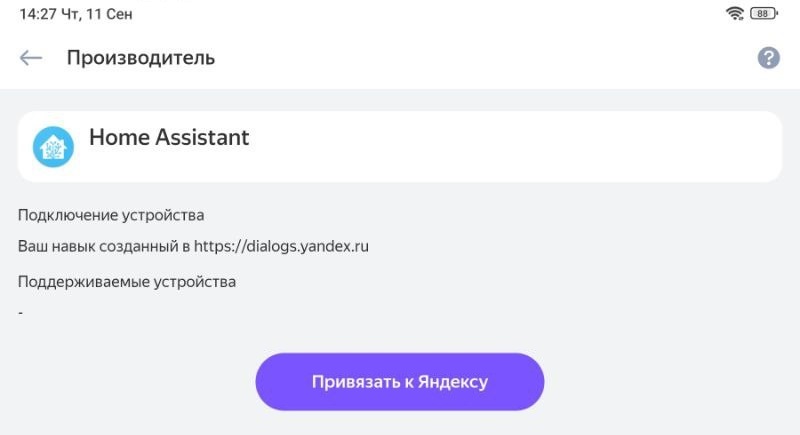
Task: Open the https://dialogs.yandex.ru link
Action: [281, 246]
